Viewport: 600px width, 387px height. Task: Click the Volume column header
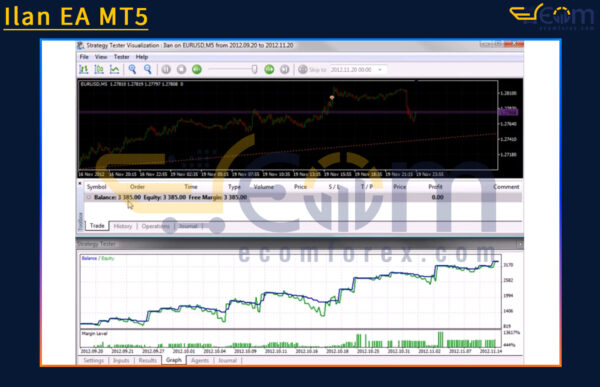tap(264, 187)
